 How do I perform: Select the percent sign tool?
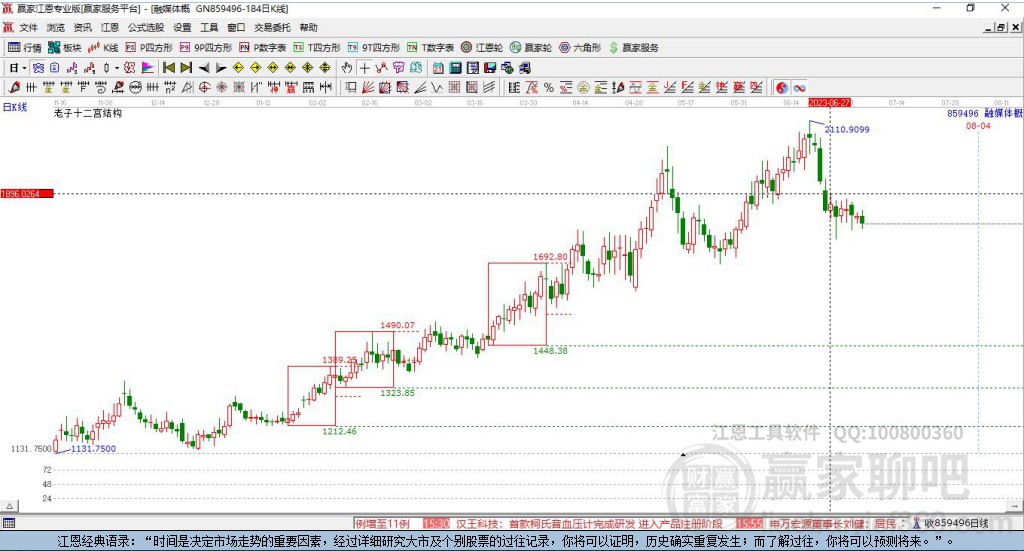tap(549, 87)
